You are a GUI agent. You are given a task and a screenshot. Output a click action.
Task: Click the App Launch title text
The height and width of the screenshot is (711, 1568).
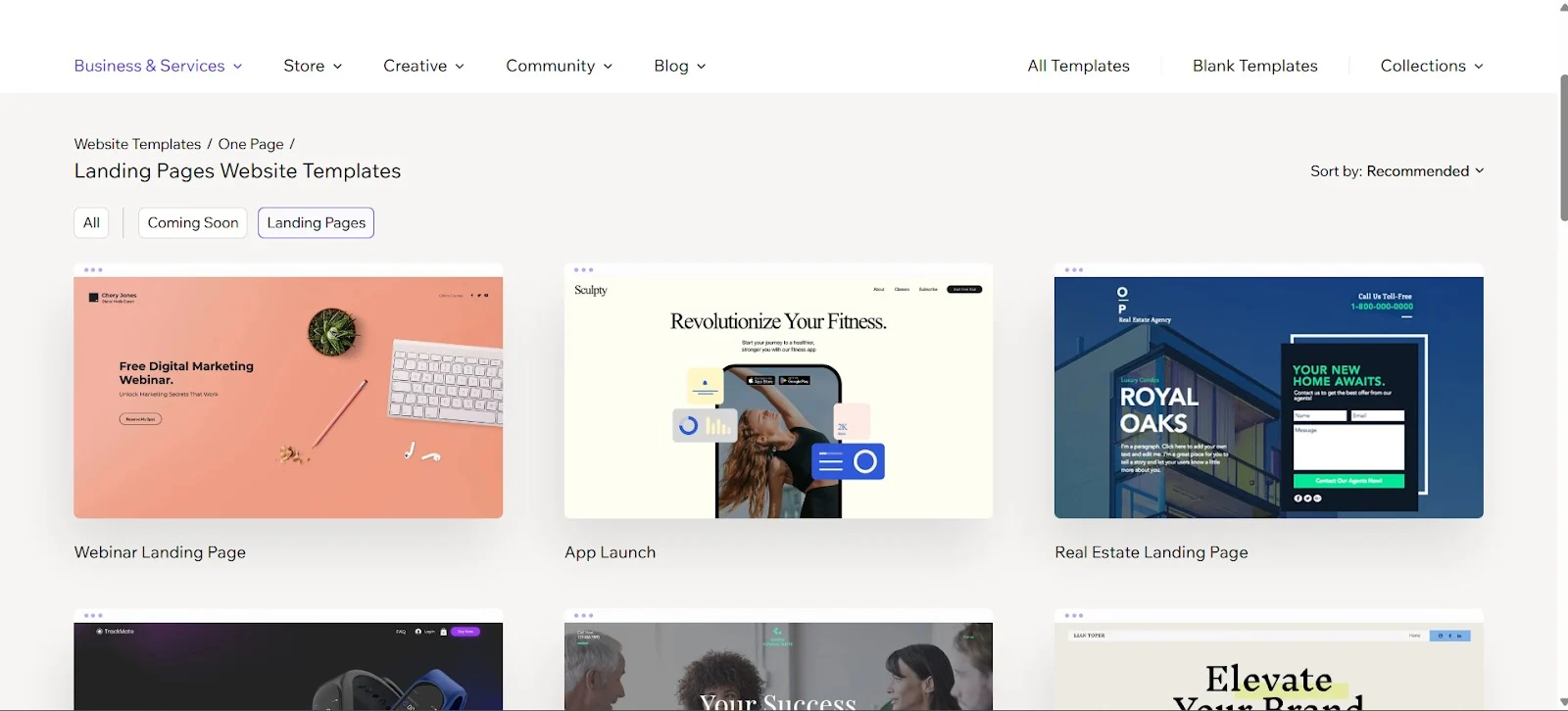point(610,552)
